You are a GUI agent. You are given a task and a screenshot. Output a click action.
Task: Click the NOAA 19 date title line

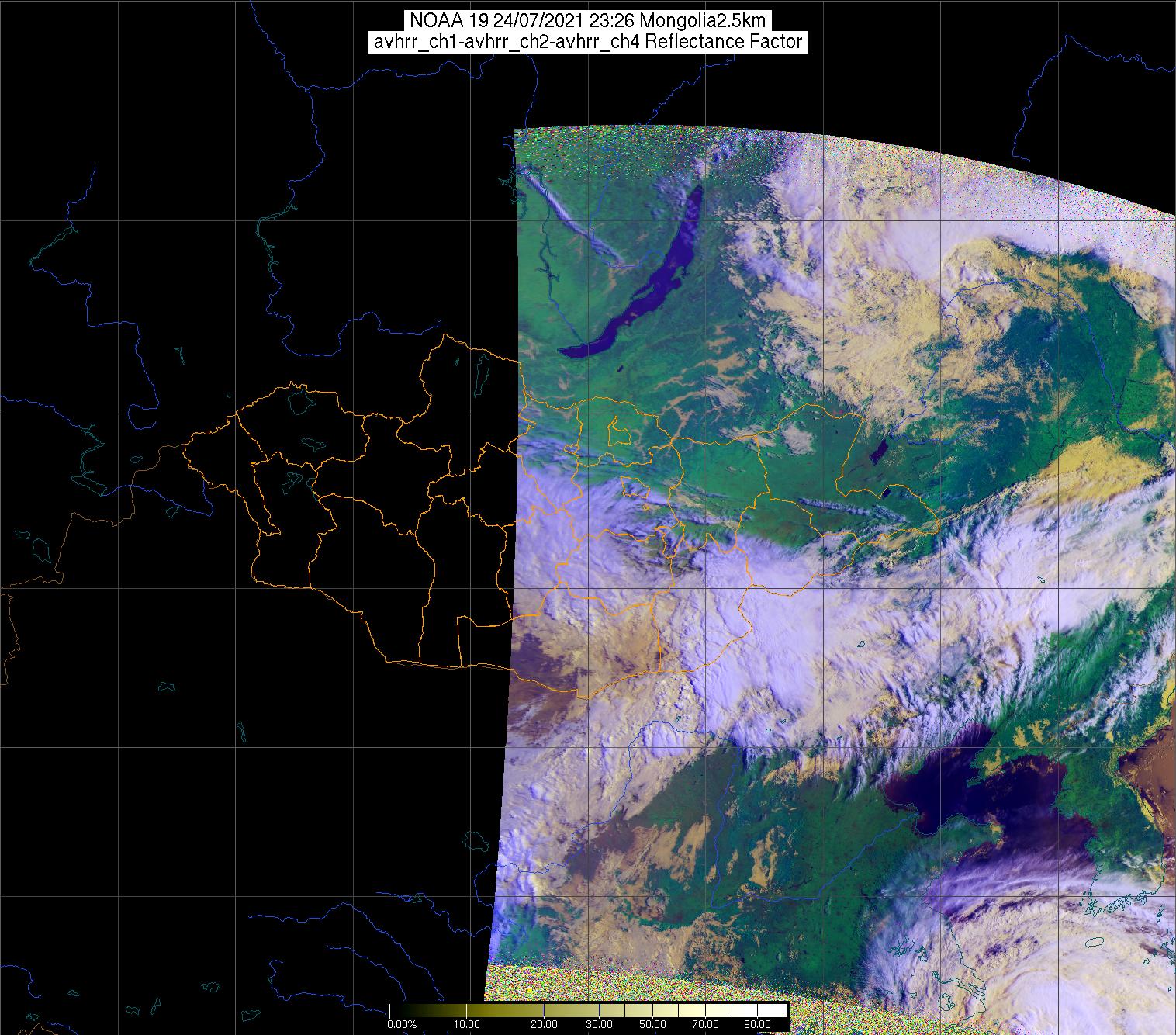click(x=588, y=21)
